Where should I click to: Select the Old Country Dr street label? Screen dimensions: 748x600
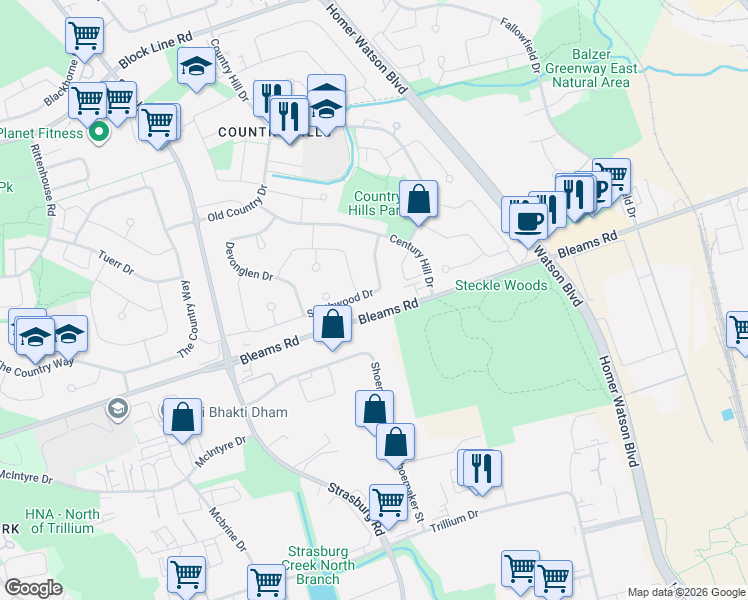[238, 203]
